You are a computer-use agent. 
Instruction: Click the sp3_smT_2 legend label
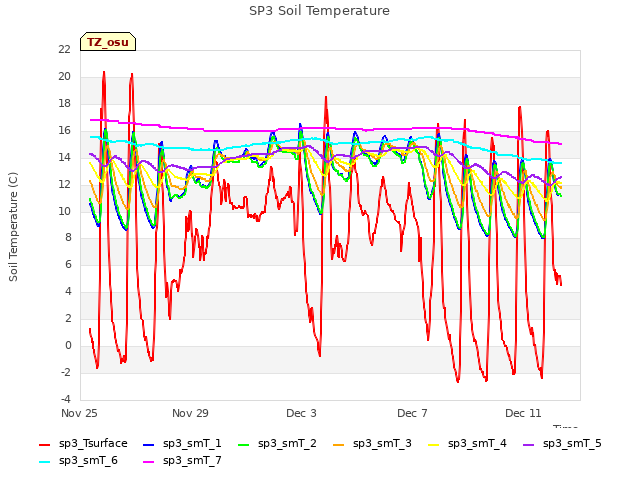pos(287,444)
